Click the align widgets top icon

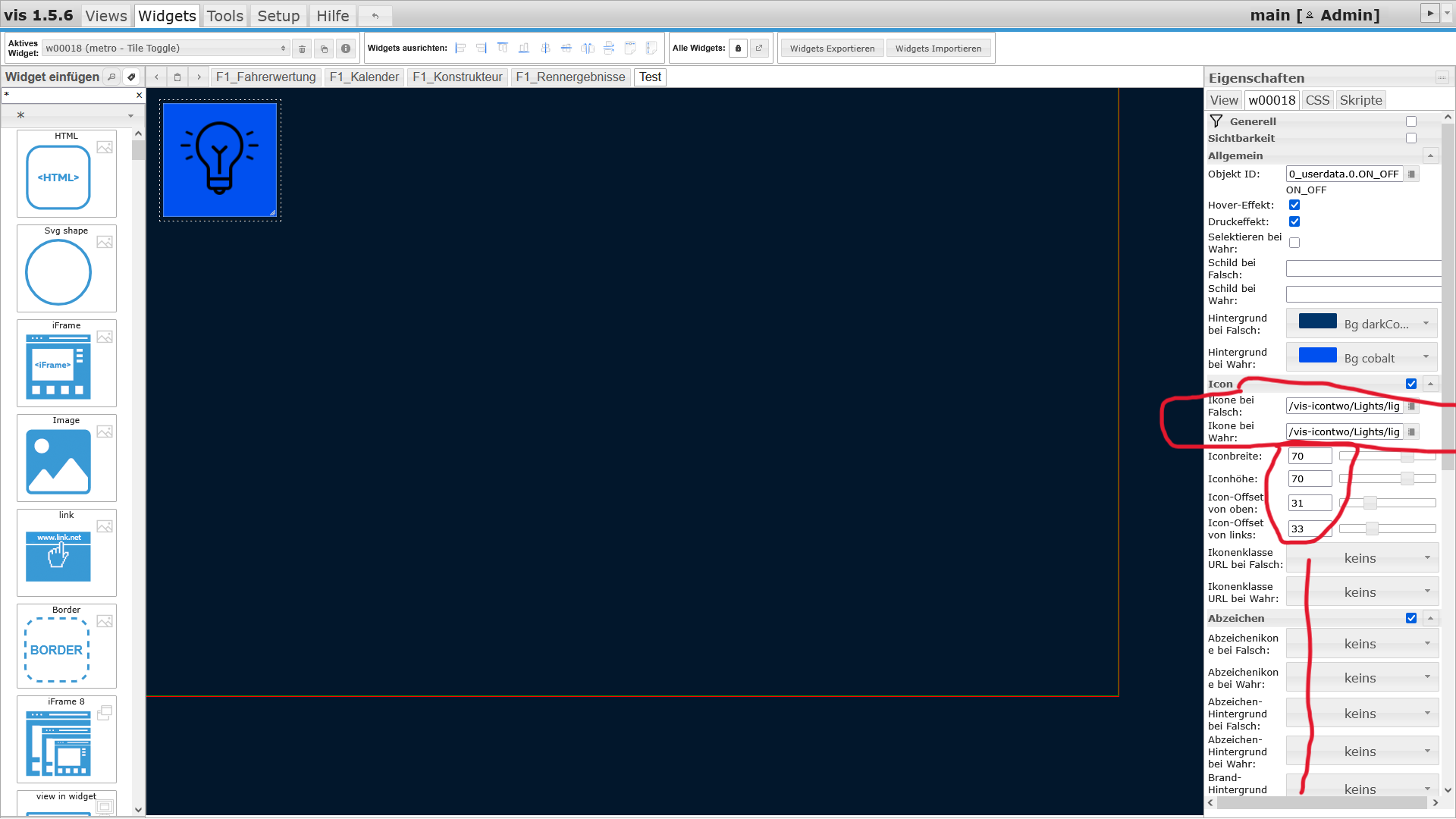(503, 48)
